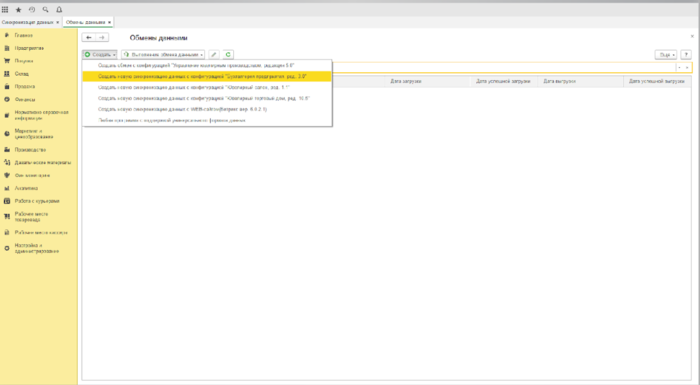Click the pencil edit toolbar icon
The image size is (700, 385).
(214, 54)
